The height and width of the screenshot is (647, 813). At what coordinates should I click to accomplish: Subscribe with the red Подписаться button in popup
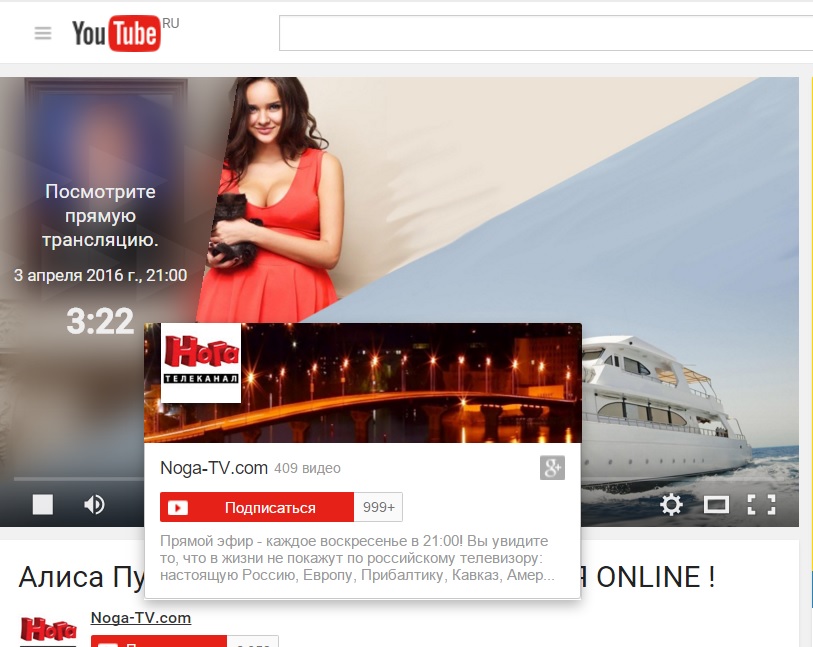point(257,507)
